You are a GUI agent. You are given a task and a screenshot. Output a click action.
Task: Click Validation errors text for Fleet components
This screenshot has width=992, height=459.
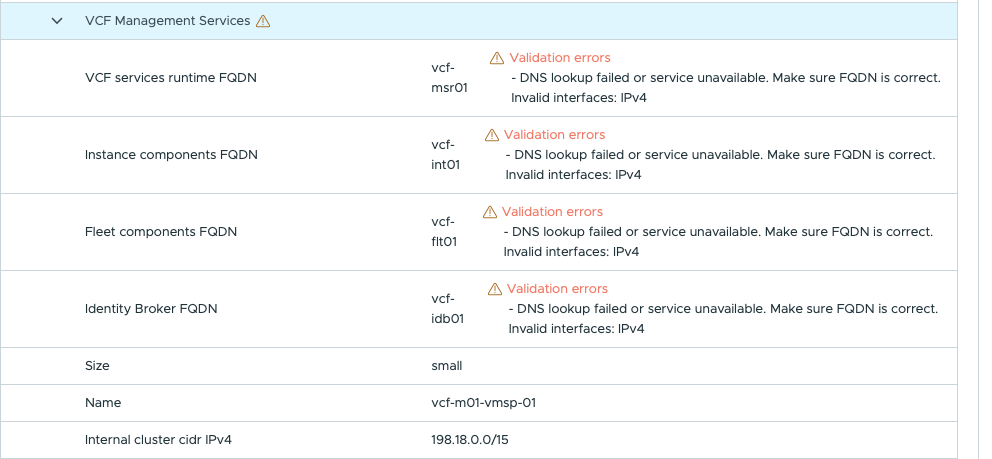tap(552, 212)
